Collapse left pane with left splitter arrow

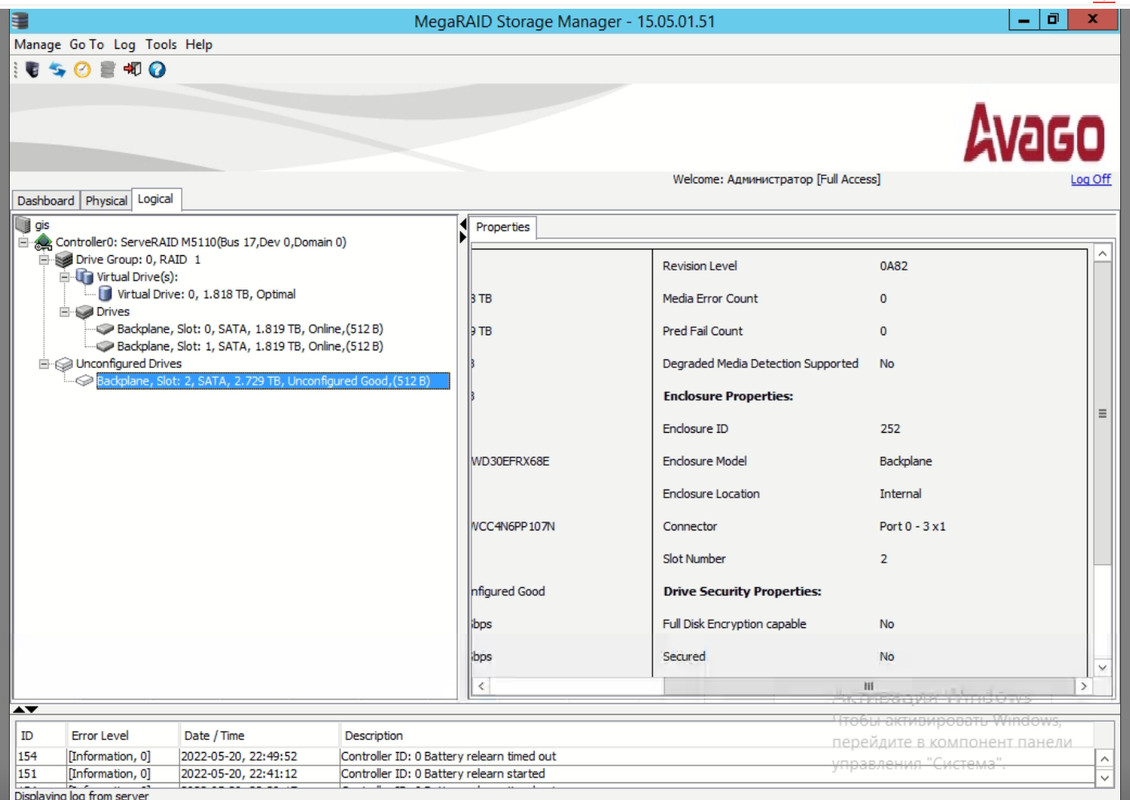(x=463, y=225)
